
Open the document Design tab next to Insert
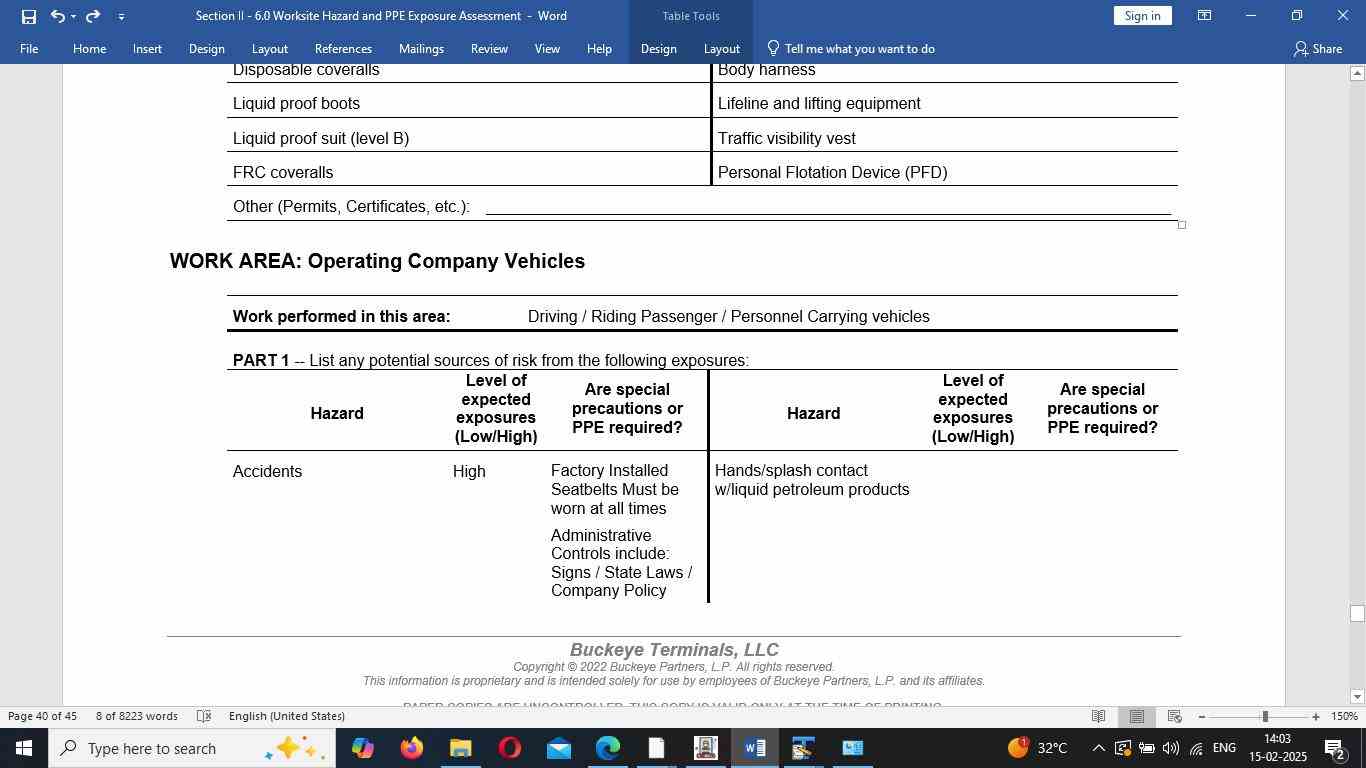click(206, 48)
